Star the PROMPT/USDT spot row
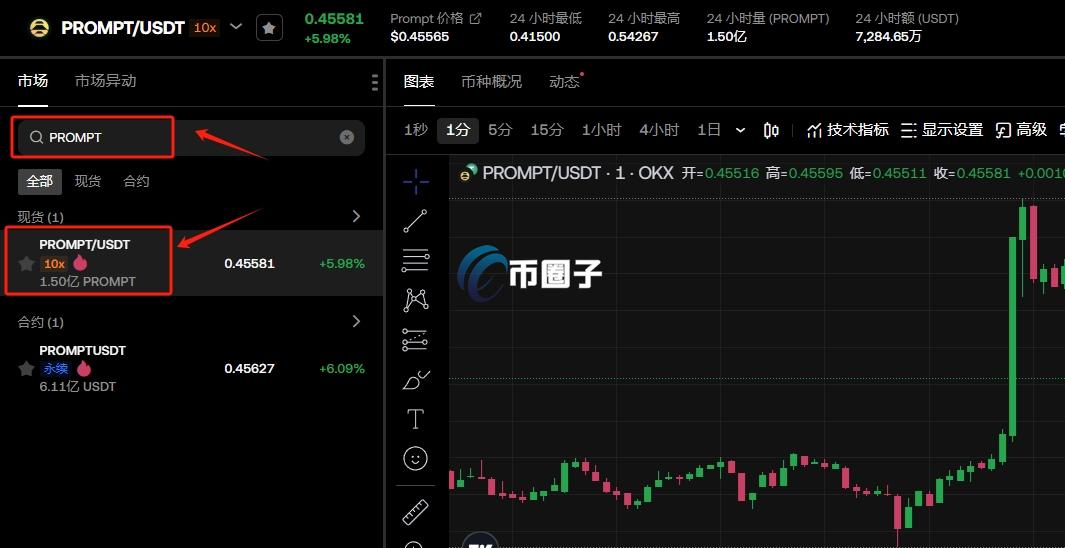1065x548 pixels. tap(26, 263)
